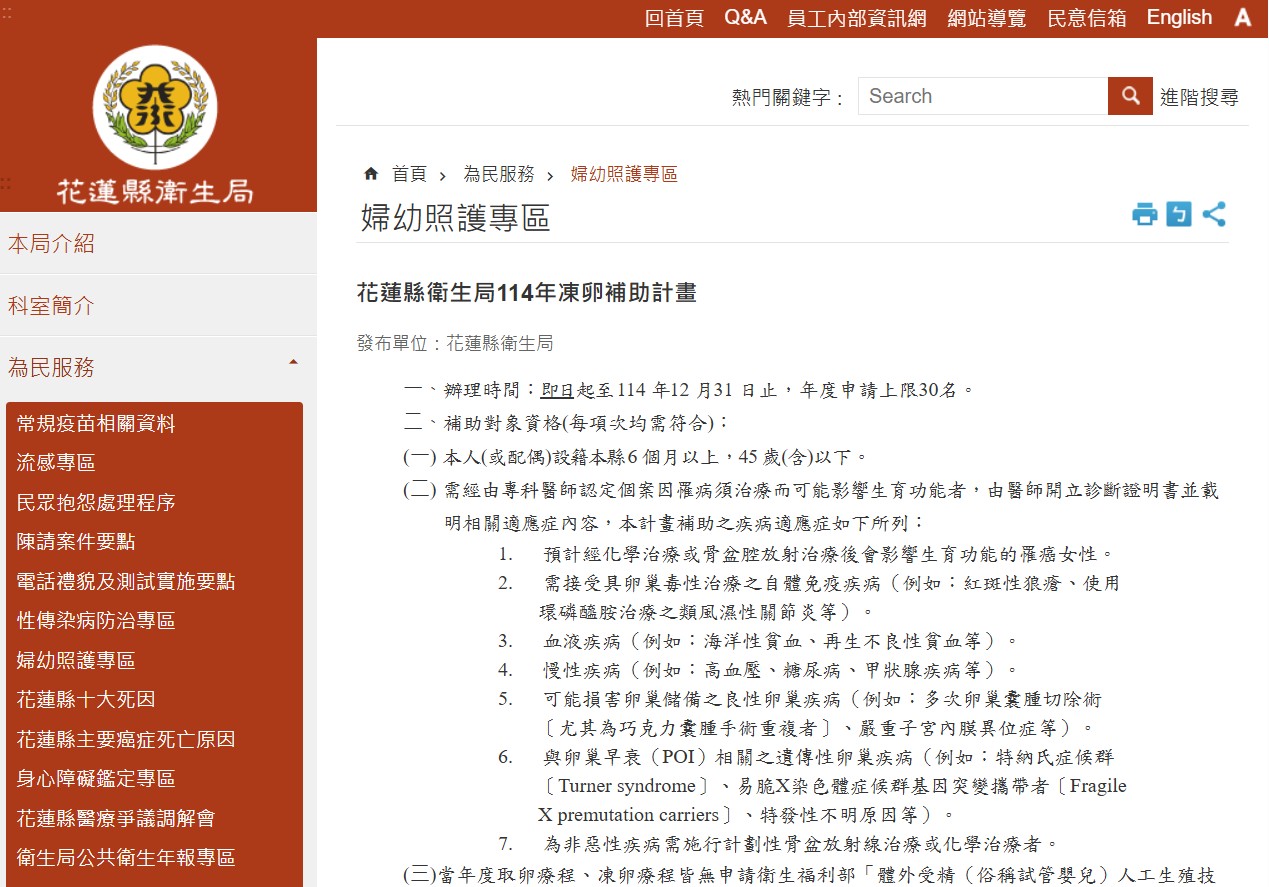The width and height of the screenshot is (1269, 887).
Task: Click the home icon in breadcrumb
Action: pos(371,174)
